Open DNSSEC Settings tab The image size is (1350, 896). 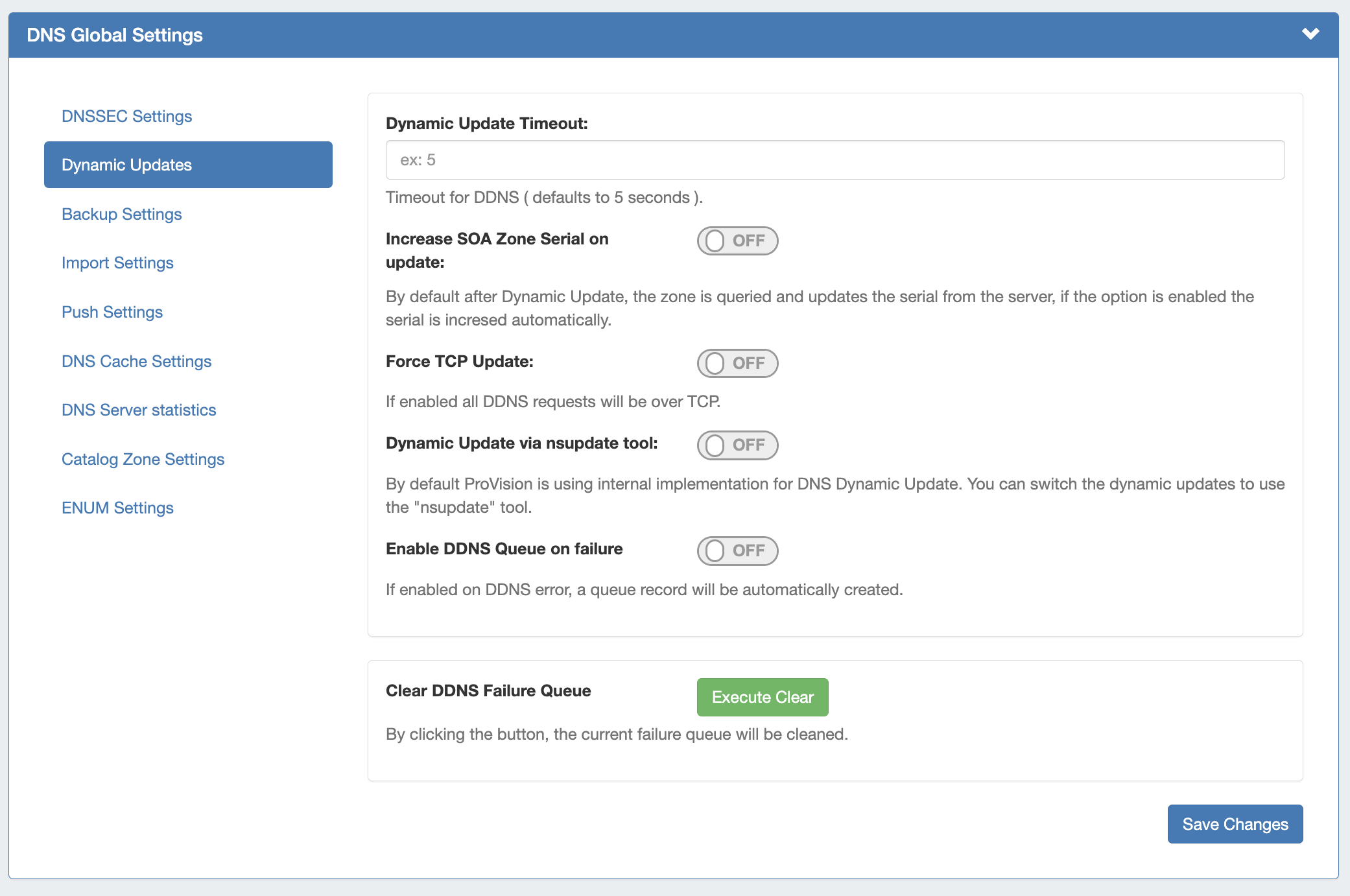[x=126, y=116]
